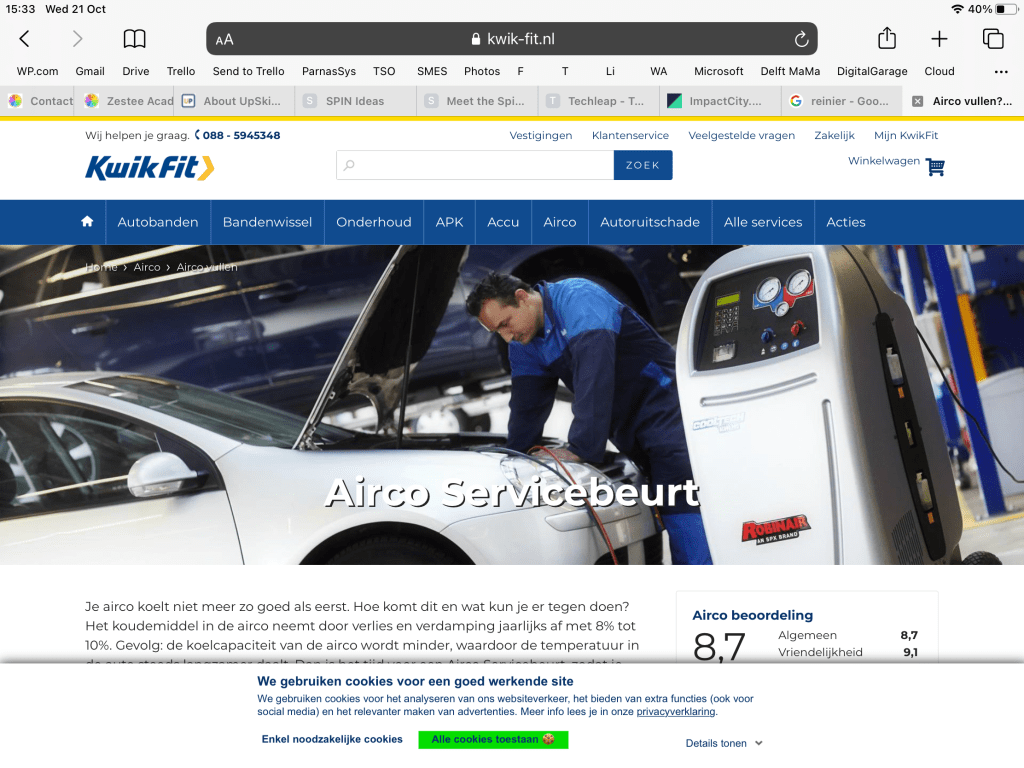Reload the page with refresh icon
The height and width of the screenshot is (768, 1024).
[801, 39]
